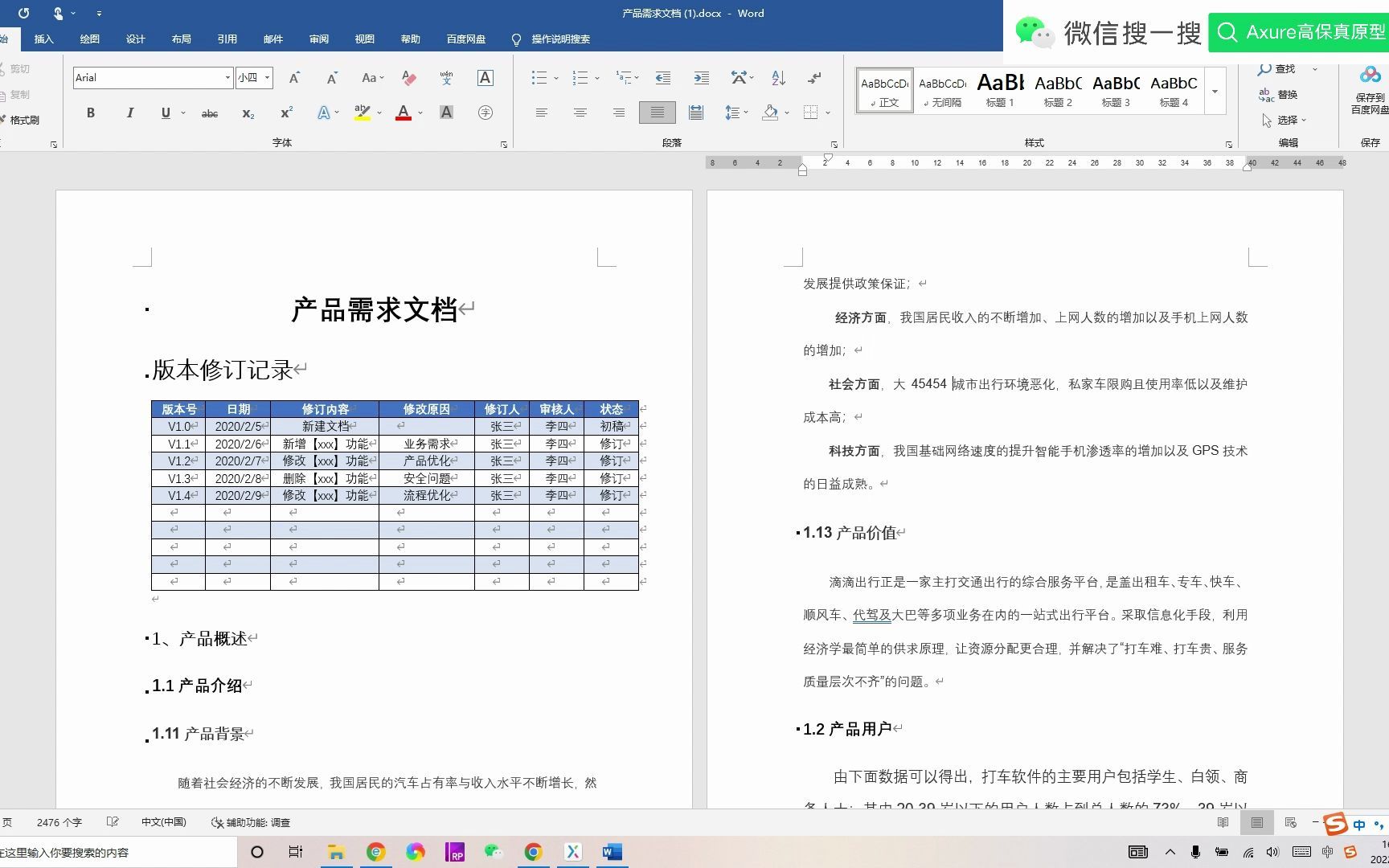Align text to the left
The height and width of the screenshot is (868, 1389).
[x=542, y=113]
